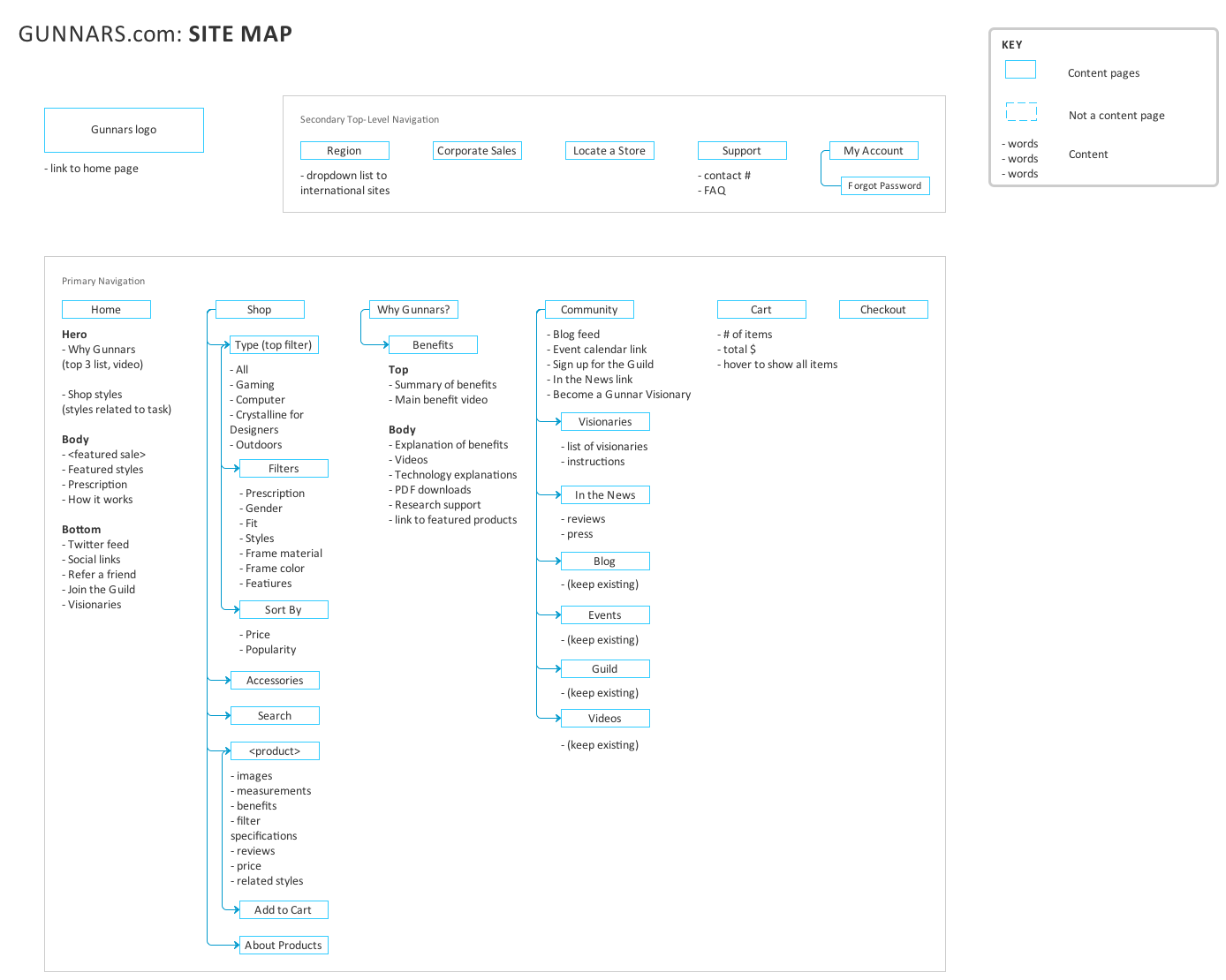Select the Community page box
This screenshot has height=980, width=1226.
click(x=589, y=309)
